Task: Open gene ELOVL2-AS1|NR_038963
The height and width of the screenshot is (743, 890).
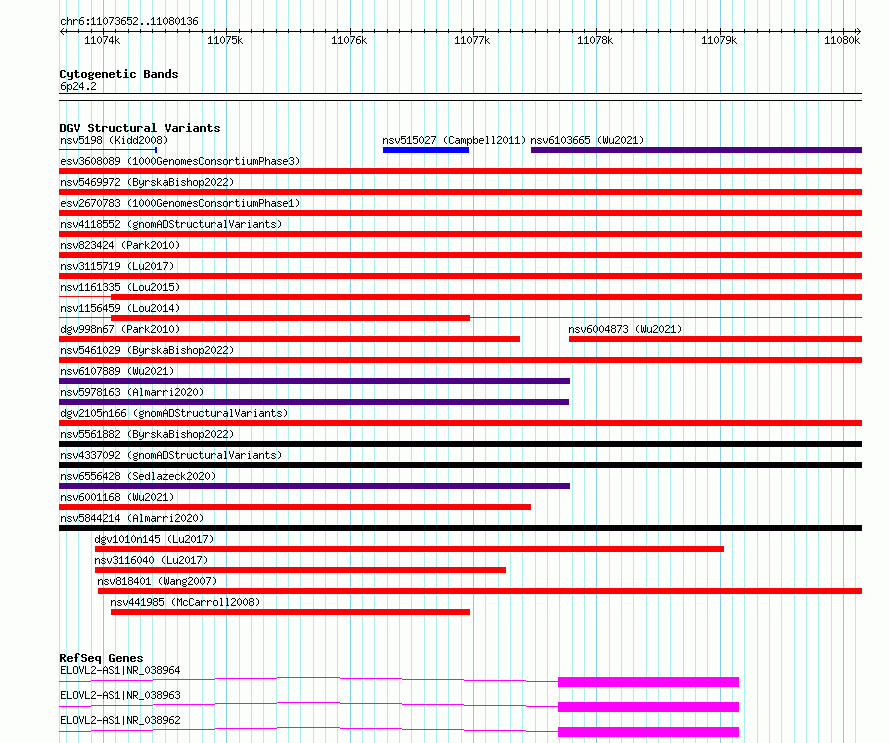Action: (x=120, y=695)
